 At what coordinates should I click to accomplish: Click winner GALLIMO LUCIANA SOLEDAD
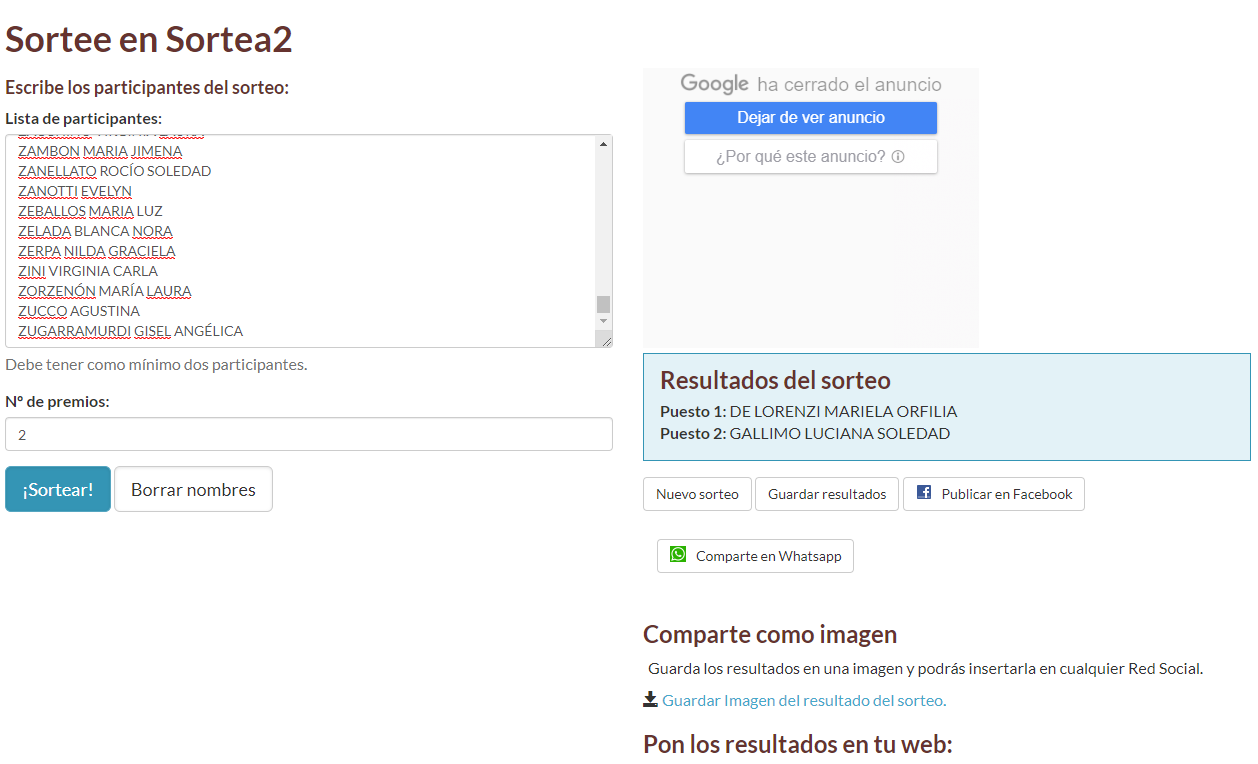(840, 433)
